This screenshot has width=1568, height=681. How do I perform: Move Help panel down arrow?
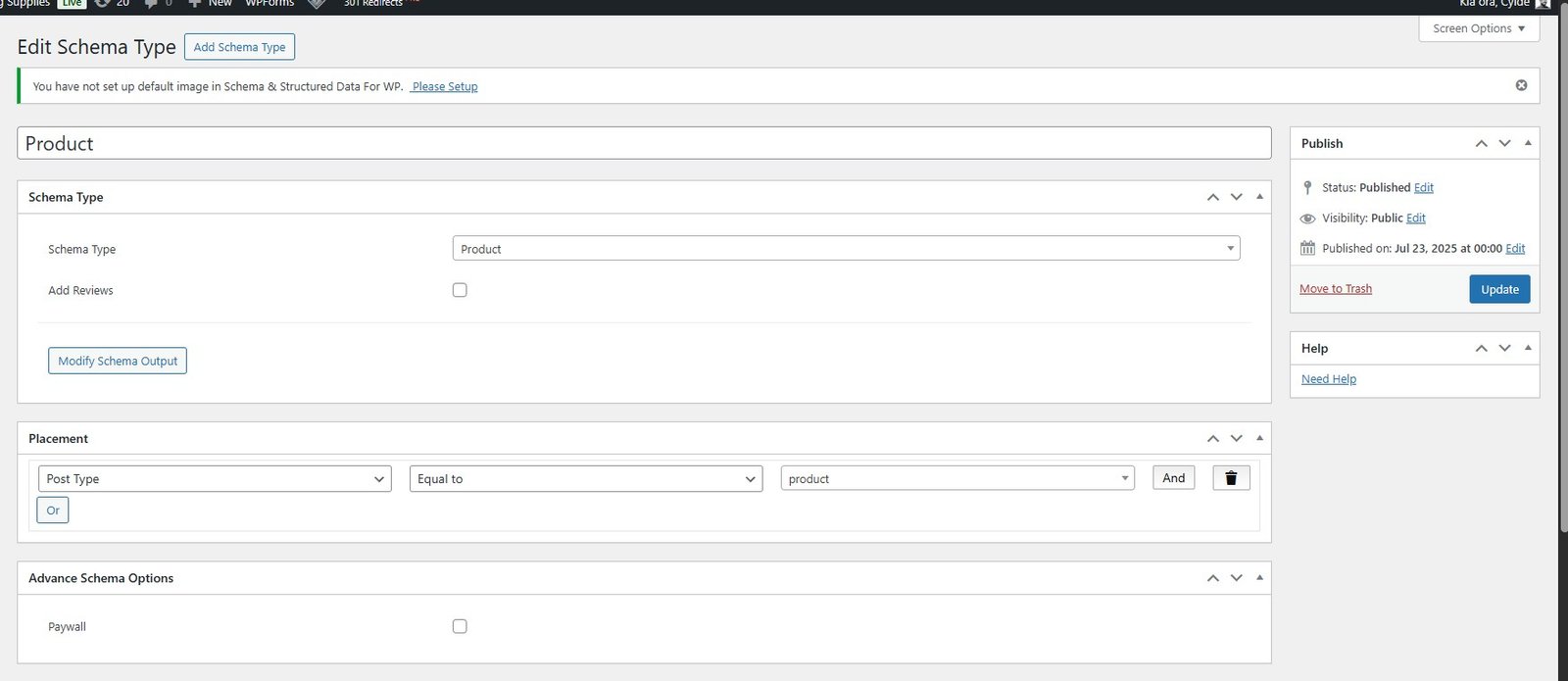[x=1504, y=349]
